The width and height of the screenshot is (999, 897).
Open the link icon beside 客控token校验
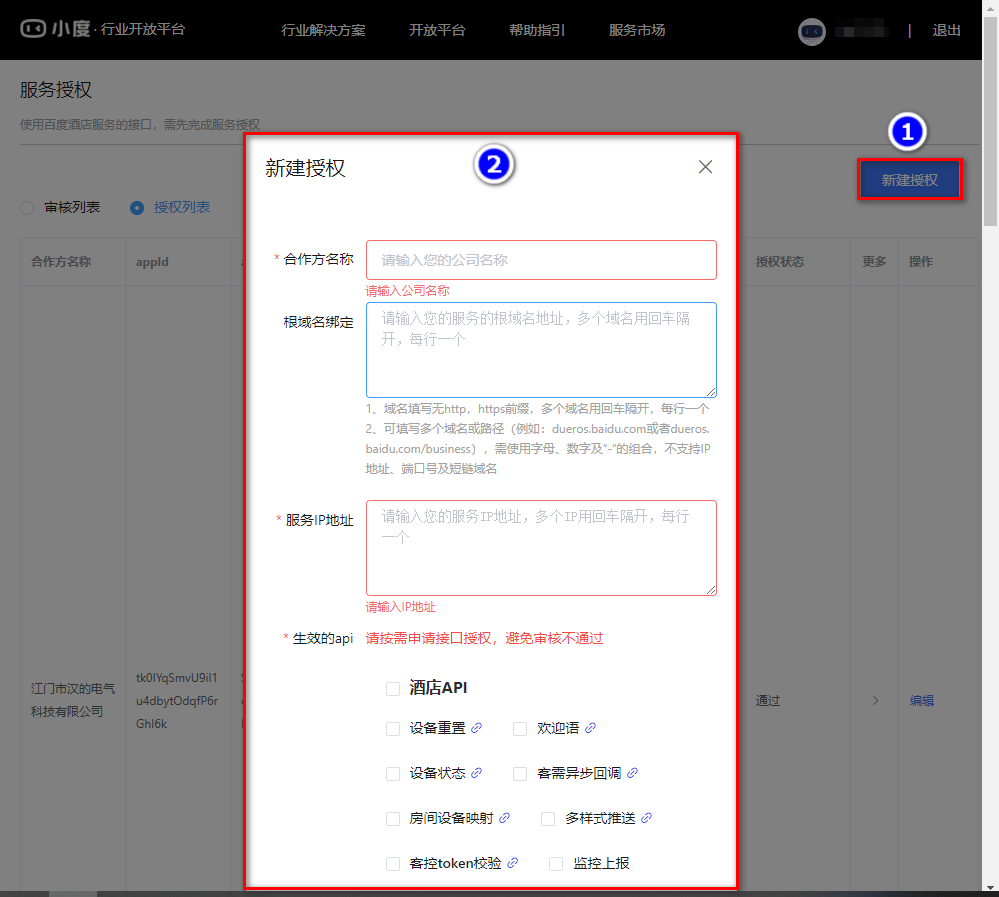[x=513, y=863]
